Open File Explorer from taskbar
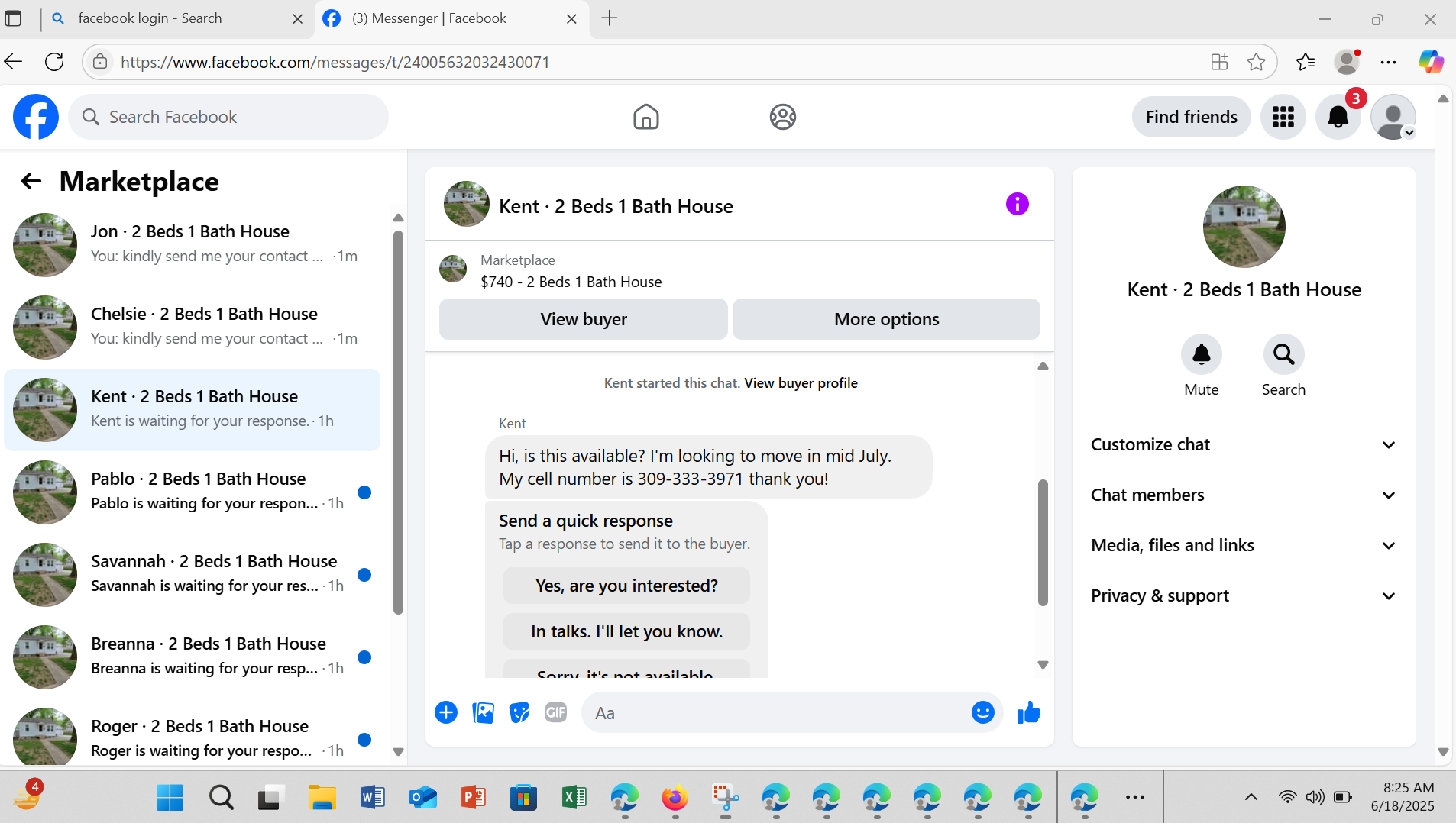Viewport: 1456px width, 823px height. [x=322, y=798]
